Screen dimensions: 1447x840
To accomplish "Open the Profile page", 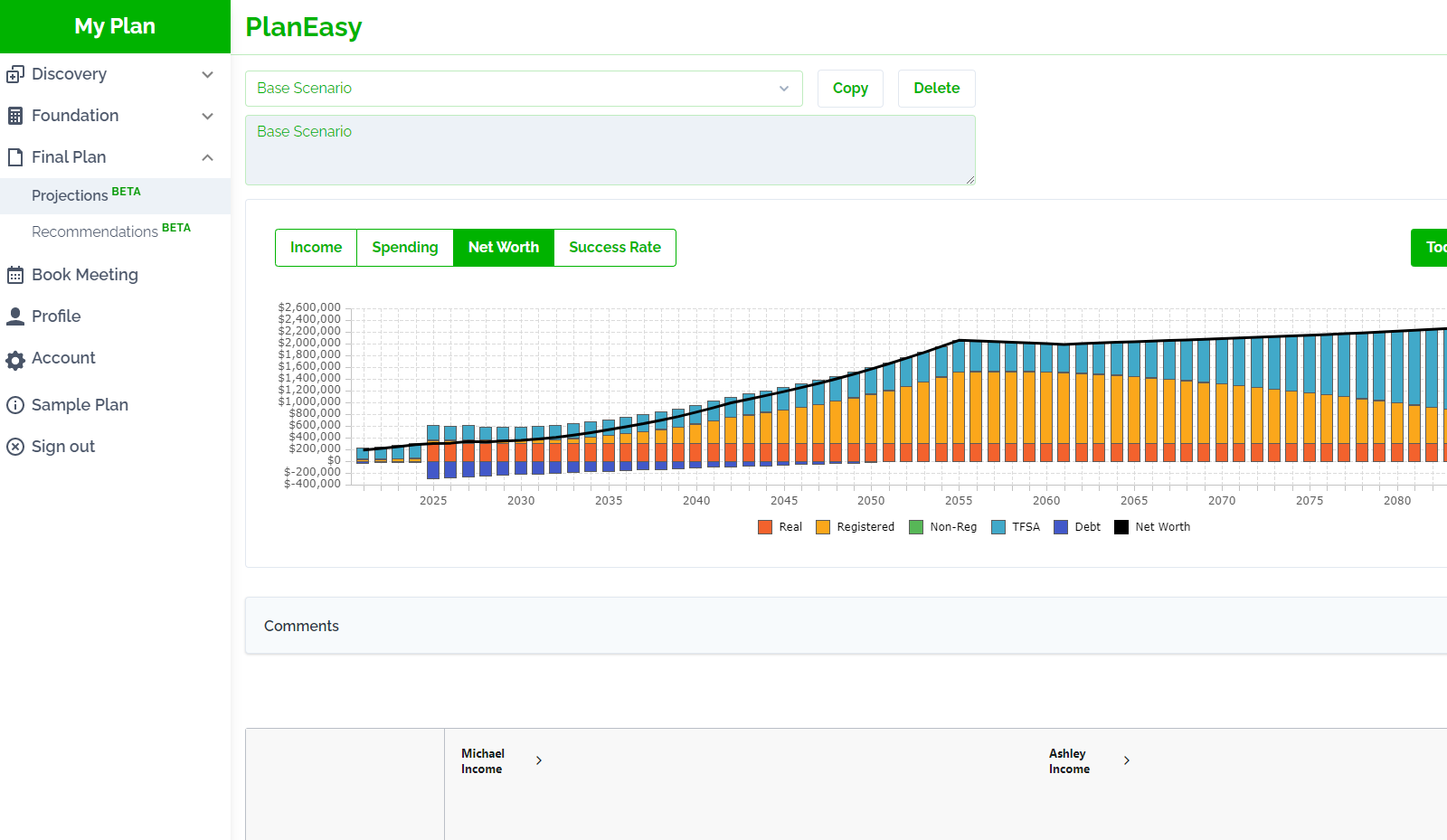I will pos(56,316).
